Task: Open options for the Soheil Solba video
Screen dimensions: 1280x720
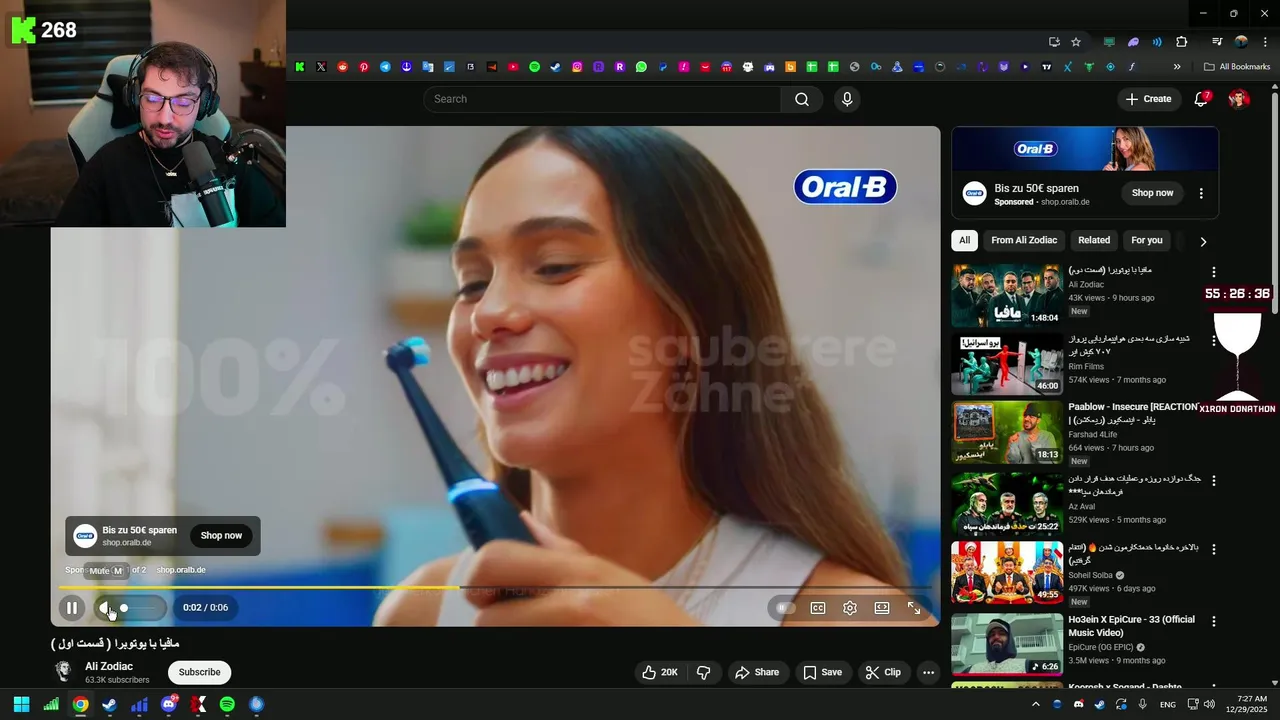Action: pyautogui.click(x=1214, y=550)
